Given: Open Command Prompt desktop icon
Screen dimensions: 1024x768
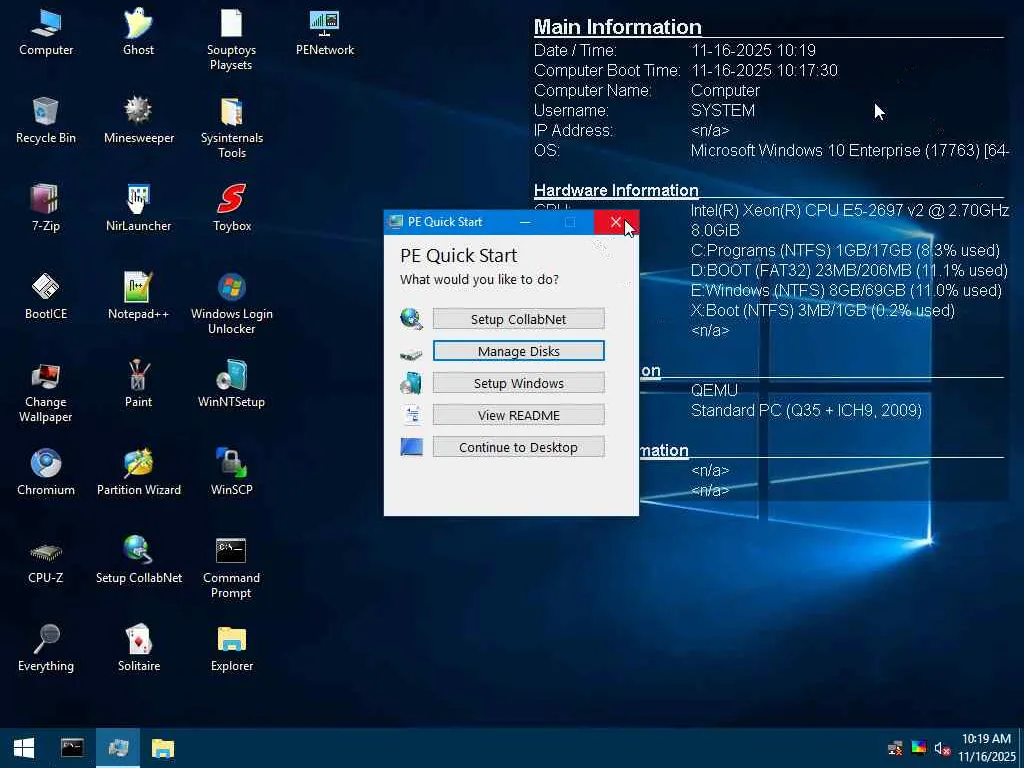Looking at the screenshot, I should (x=231, y=568).
